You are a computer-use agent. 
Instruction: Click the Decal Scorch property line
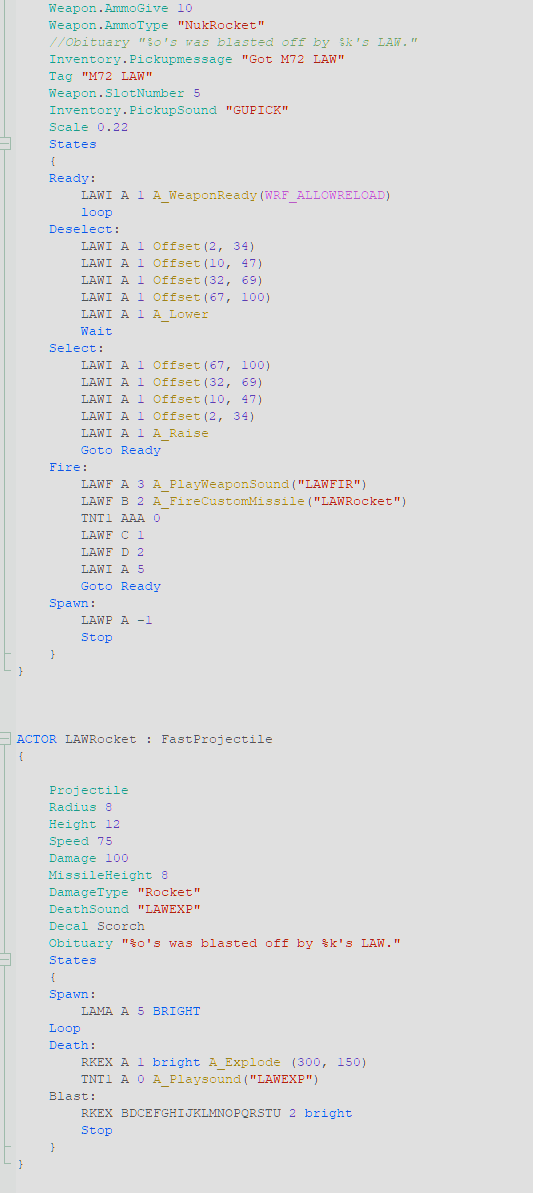click(x=97, y=926)
